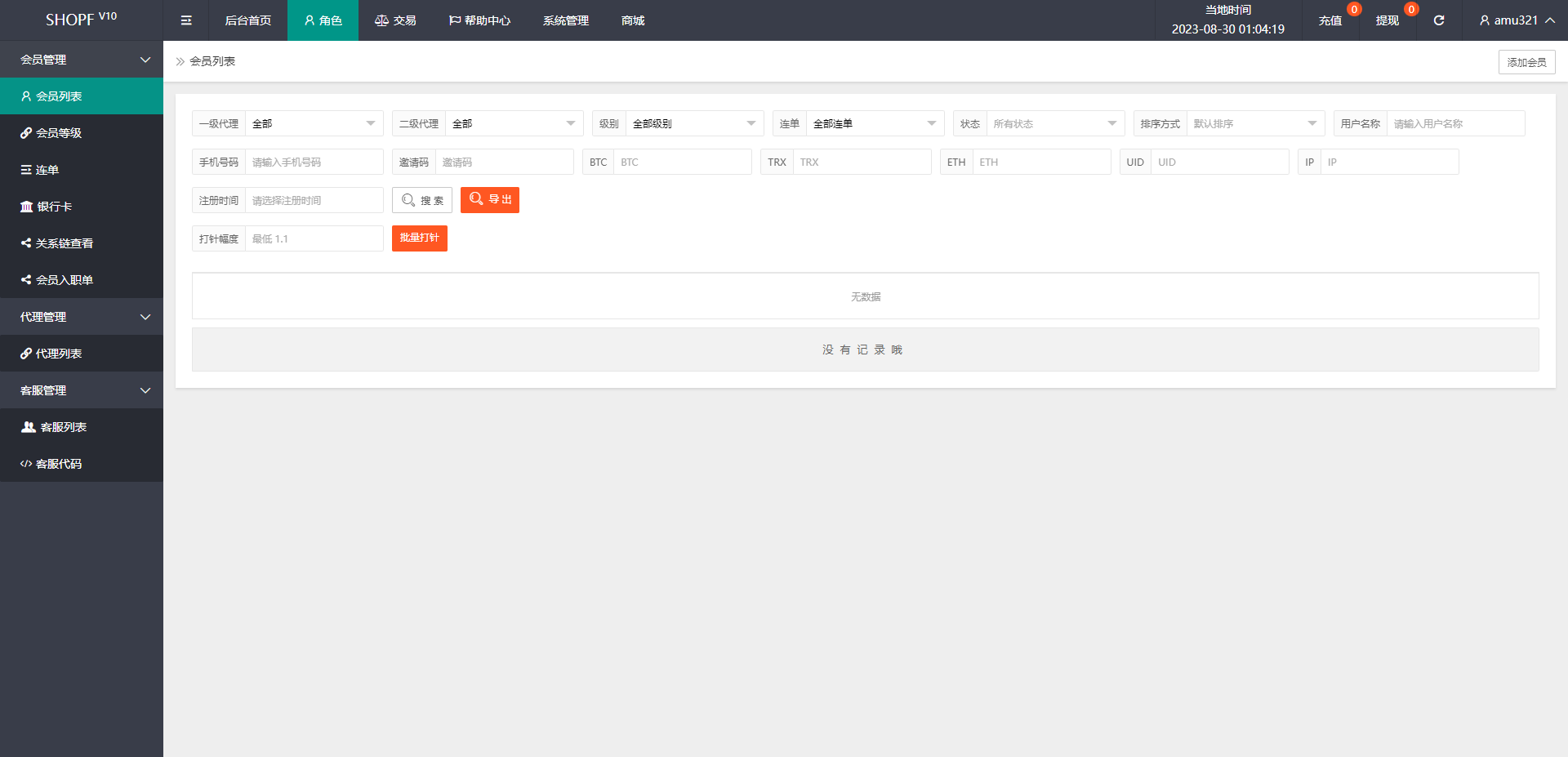Screen dimensions: 1568x757
Task: Open 客服代码 customer service code page
Action: coord(58,464)
